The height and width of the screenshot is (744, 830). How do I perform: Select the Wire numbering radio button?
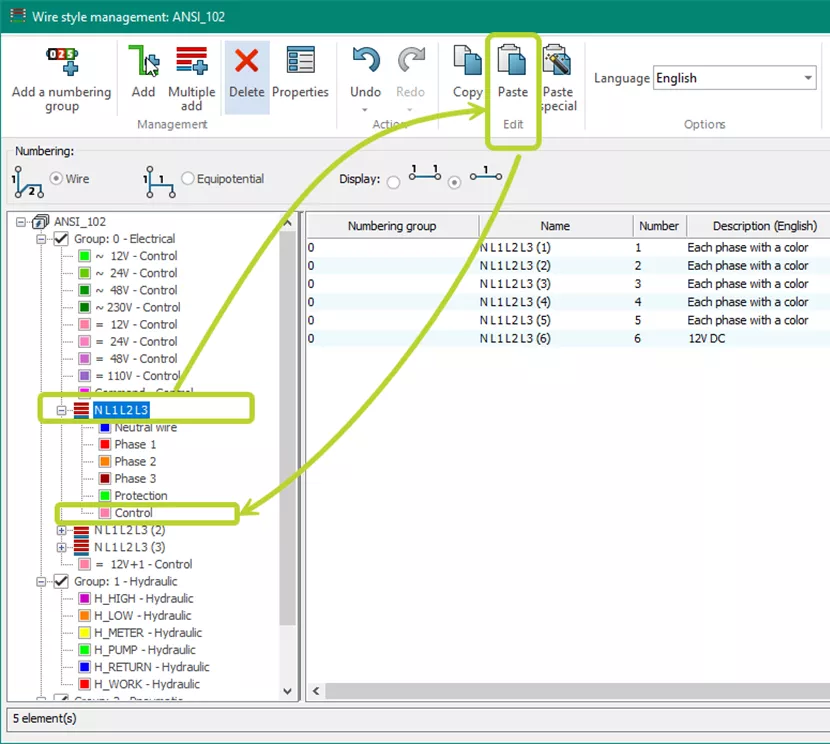tap(57, 179)
